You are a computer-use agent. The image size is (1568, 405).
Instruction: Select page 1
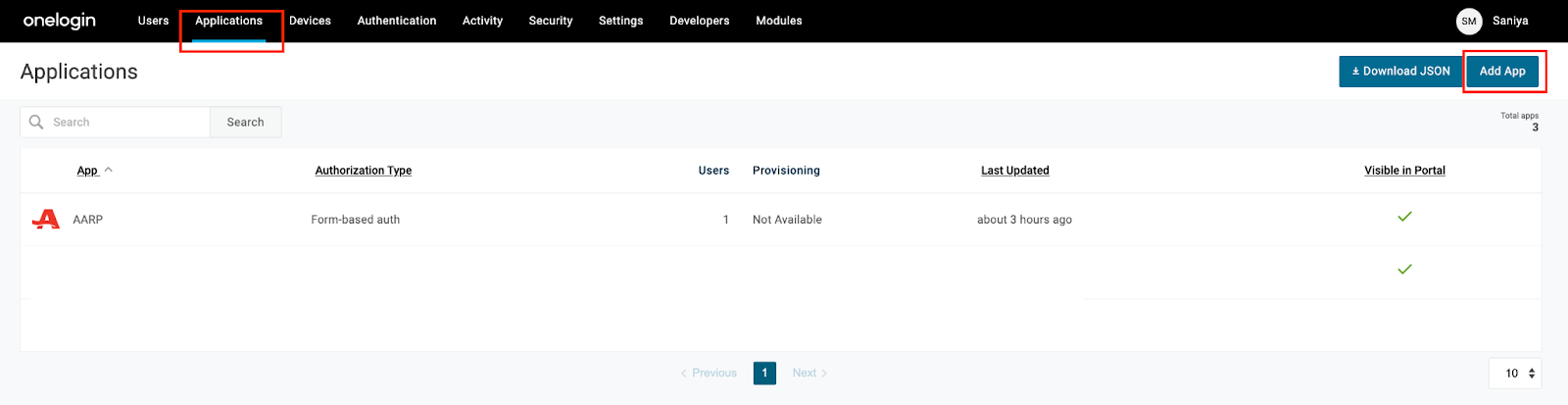764,373
